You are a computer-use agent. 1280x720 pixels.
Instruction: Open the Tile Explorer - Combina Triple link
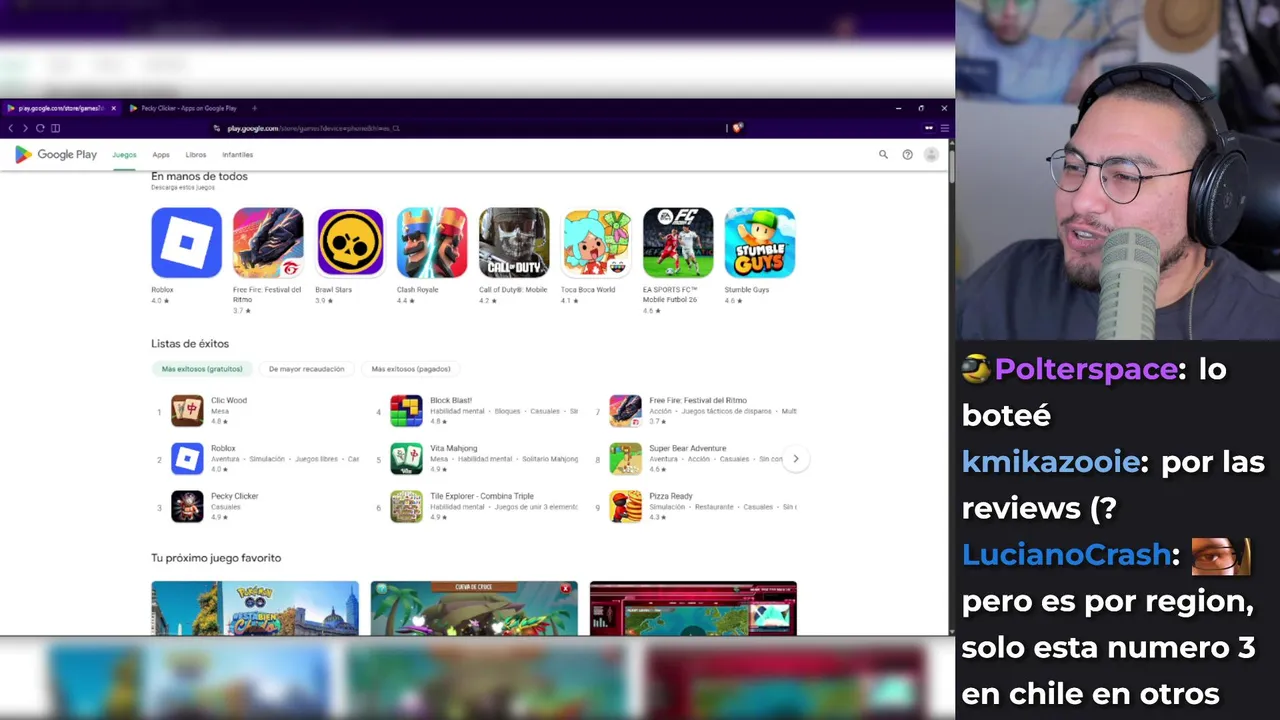[482, 496]
